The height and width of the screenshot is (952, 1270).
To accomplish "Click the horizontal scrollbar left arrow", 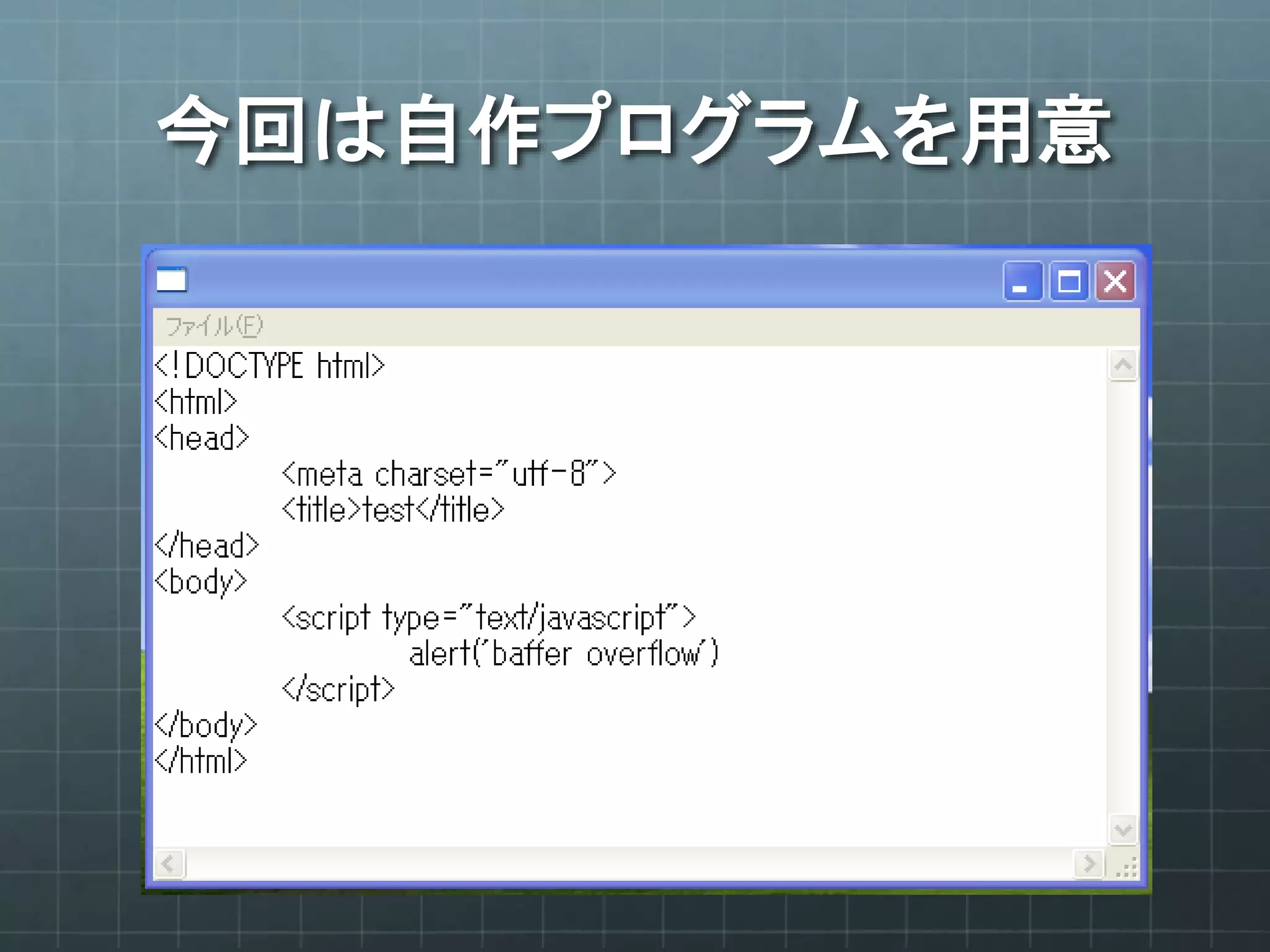I will tap(169, 863).
